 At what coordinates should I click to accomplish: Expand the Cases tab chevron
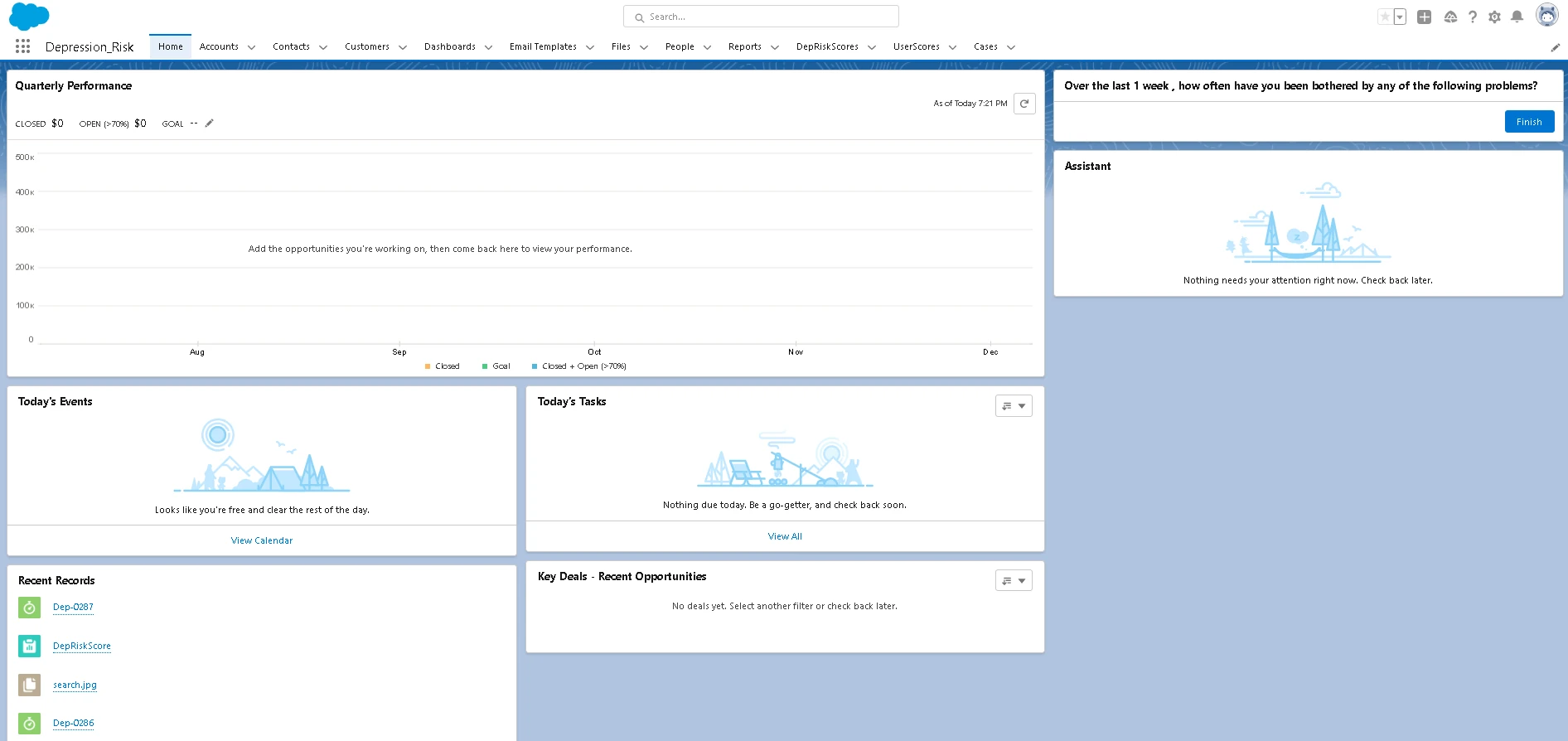pos(1010,47)
